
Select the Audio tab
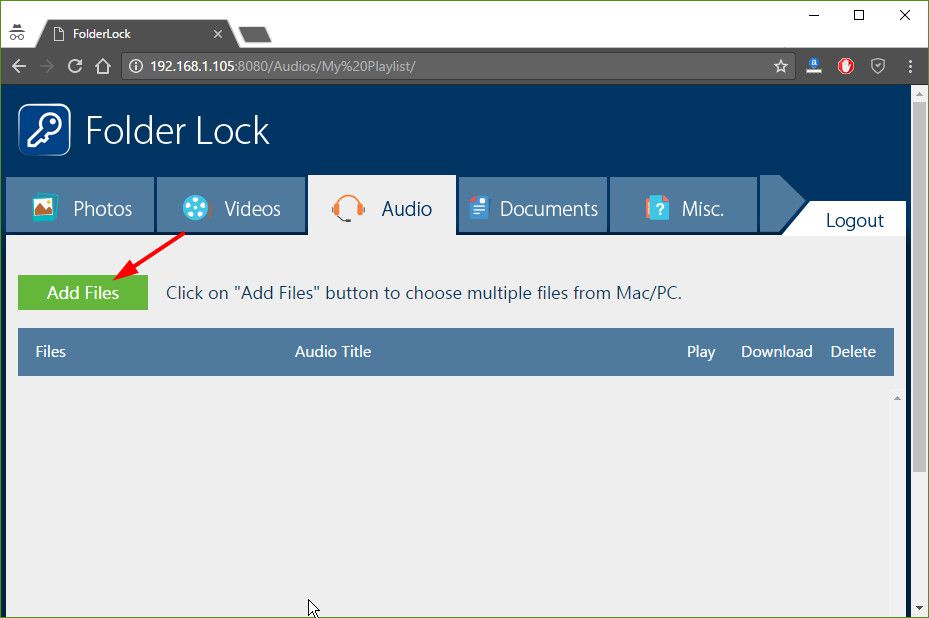tap(382, 205)
